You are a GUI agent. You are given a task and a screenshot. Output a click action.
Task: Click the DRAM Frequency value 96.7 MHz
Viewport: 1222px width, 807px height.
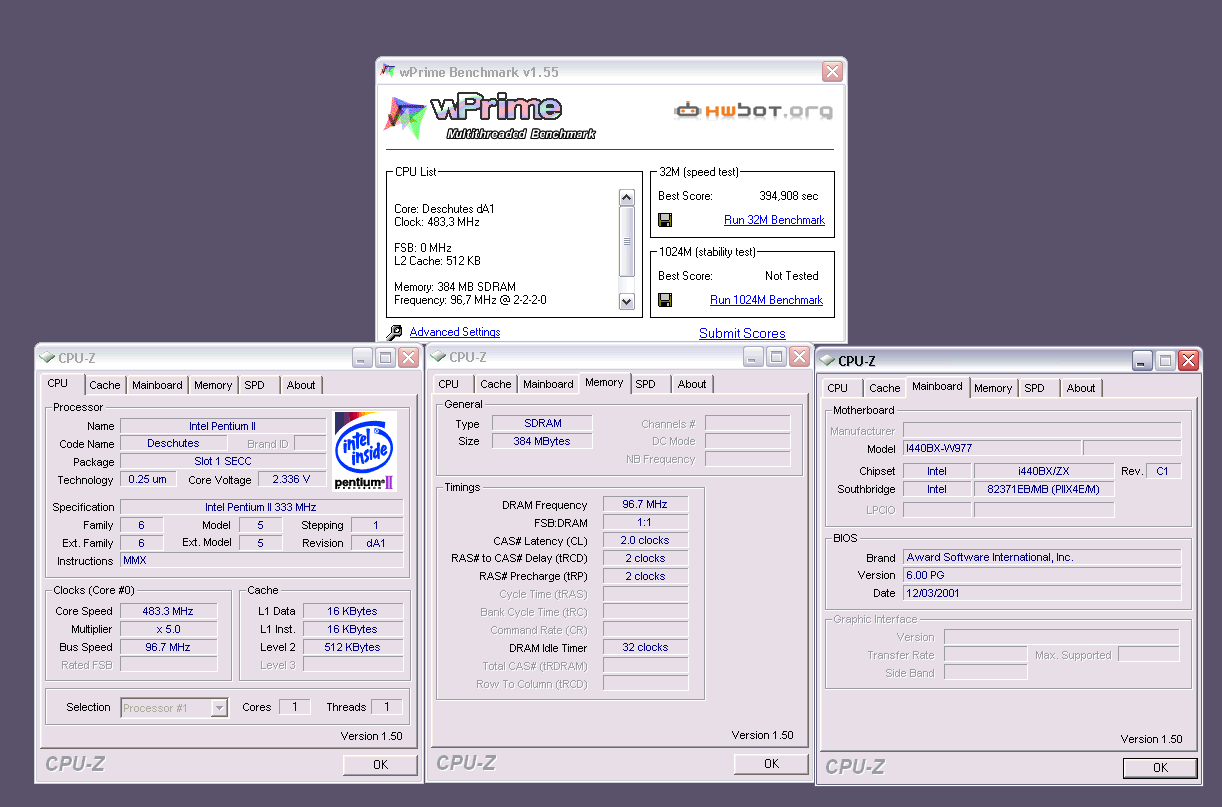645,505
